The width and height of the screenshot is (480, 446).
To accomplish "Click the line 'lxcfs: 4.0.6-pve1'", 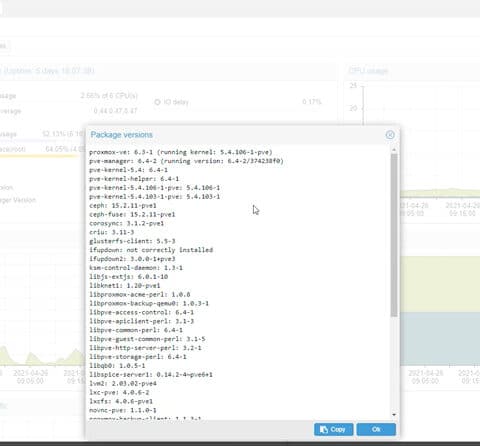I will pos(121,401).
